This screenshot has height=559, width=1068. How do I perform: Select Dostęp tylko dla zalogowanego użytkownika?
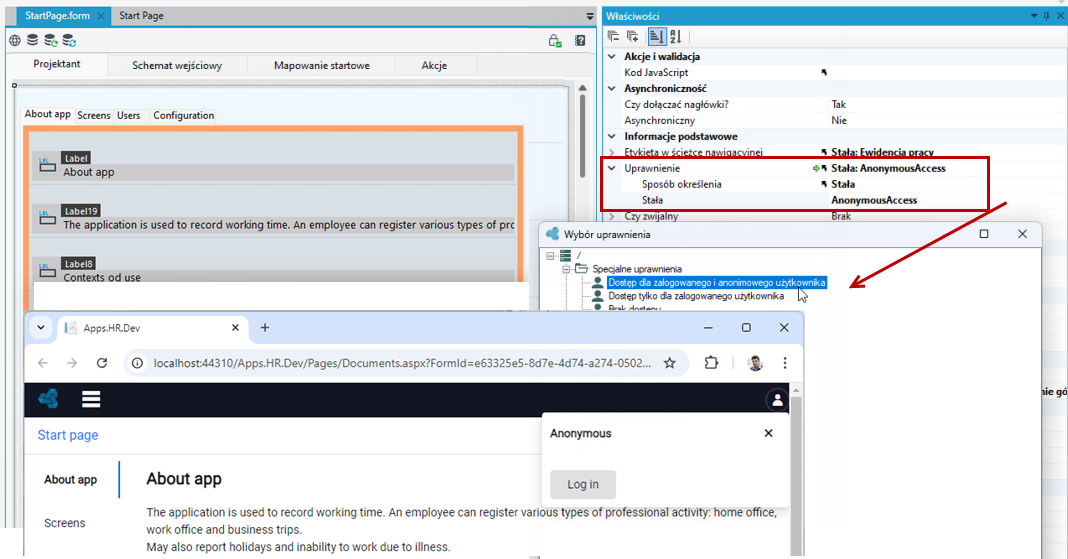(x=695, y=296)
